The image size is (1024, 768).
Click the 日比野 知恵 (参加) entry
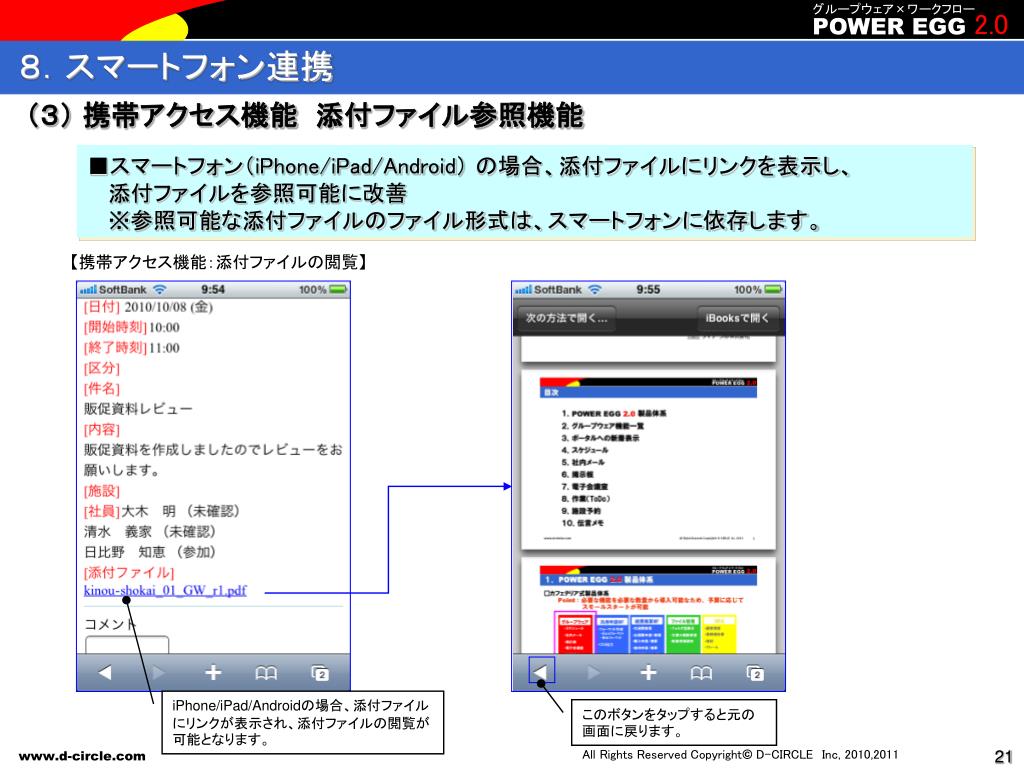(150, 552)
